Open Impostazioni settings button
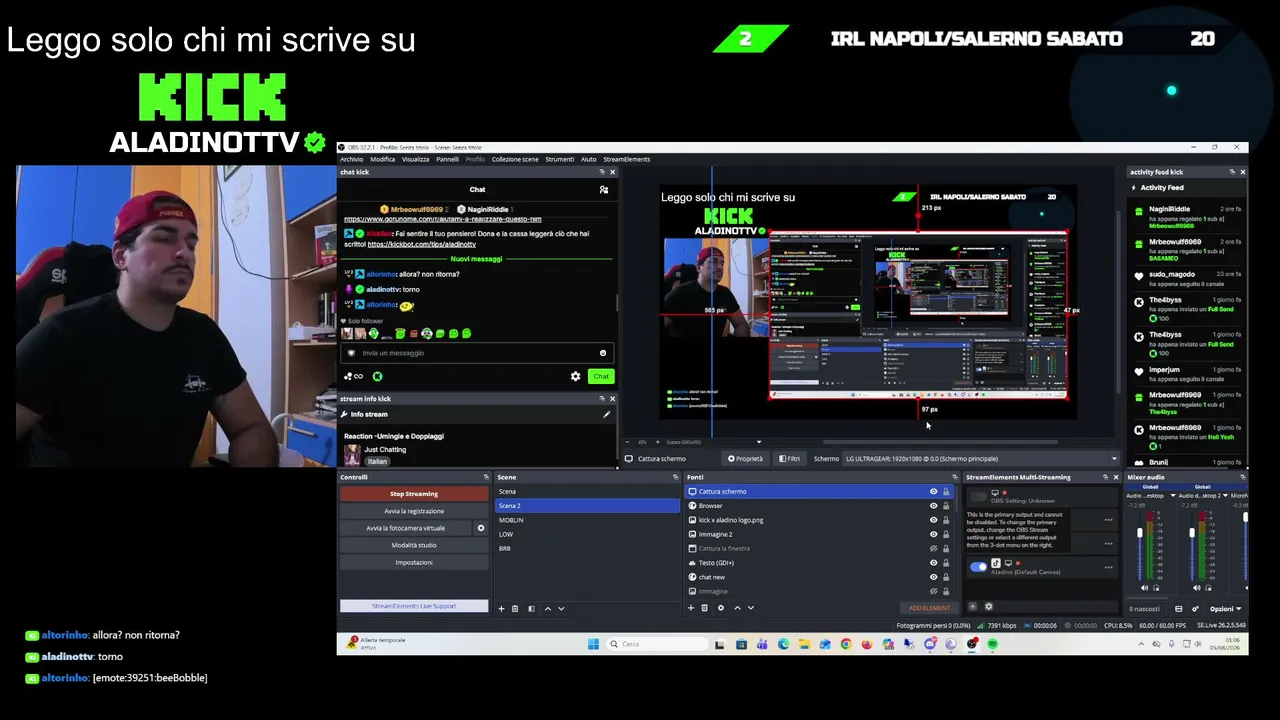 [x=414, y=562]
